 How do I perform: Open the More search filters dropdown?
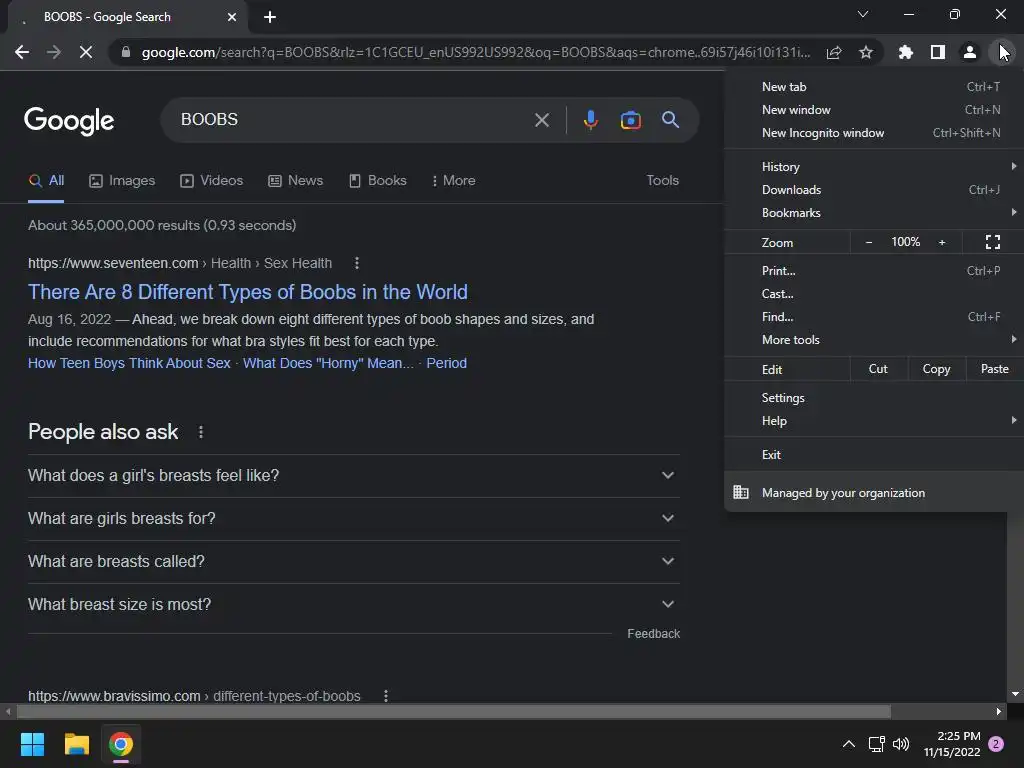tap(453, 181)
